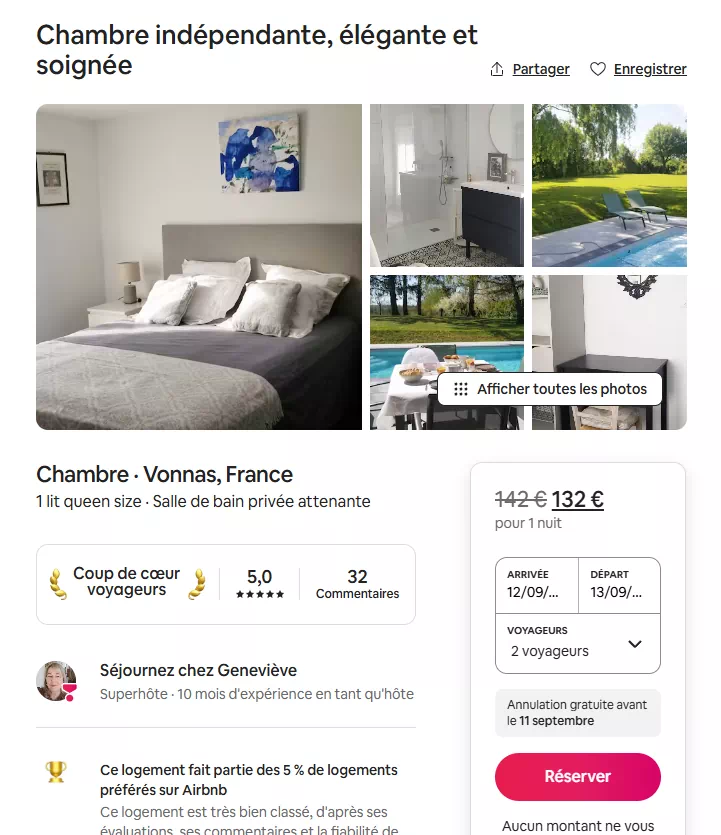Click the Enregistrer link

(x=650, y=69)
